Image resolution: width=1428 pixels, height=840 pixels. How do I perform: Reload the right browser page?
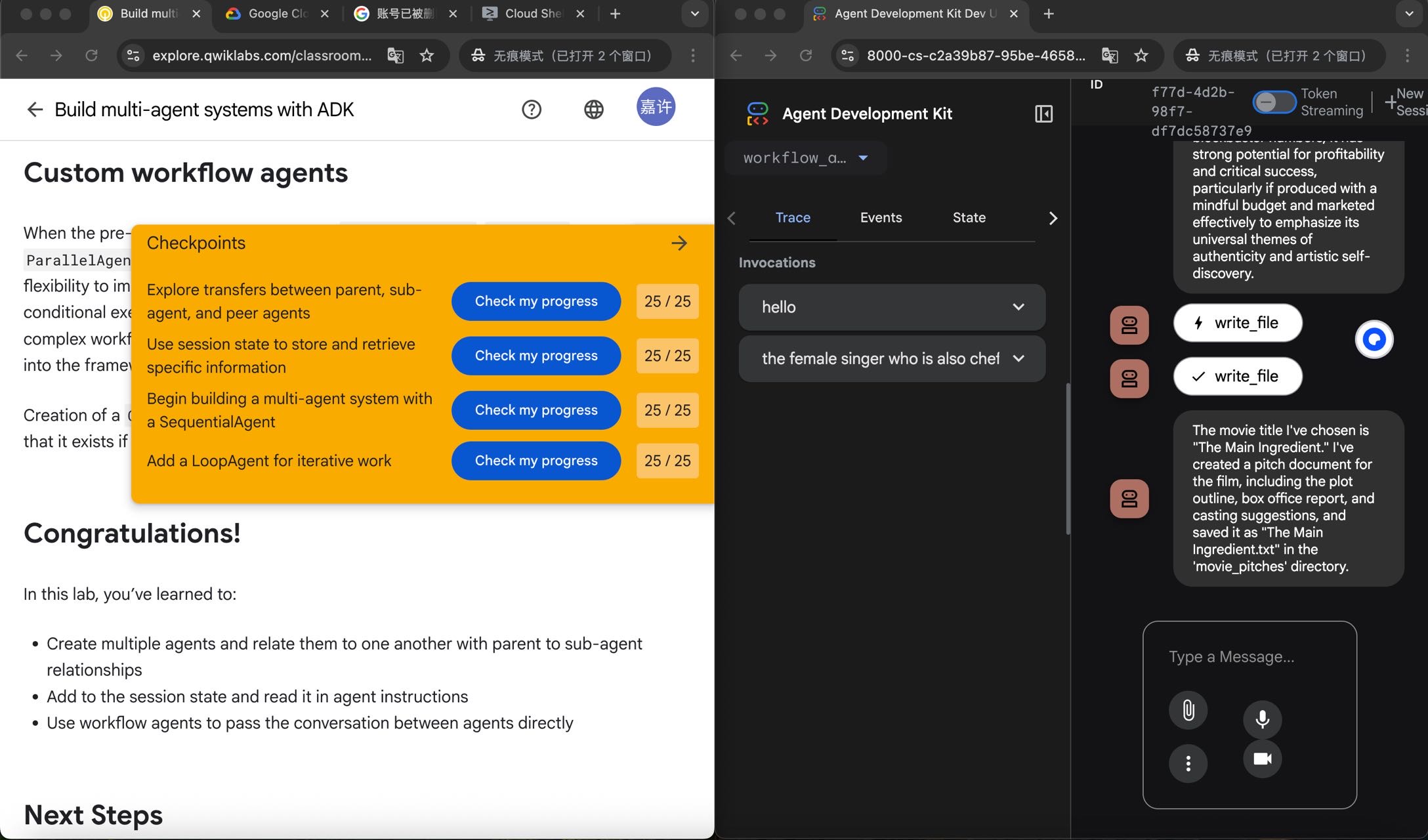[806, 56]
